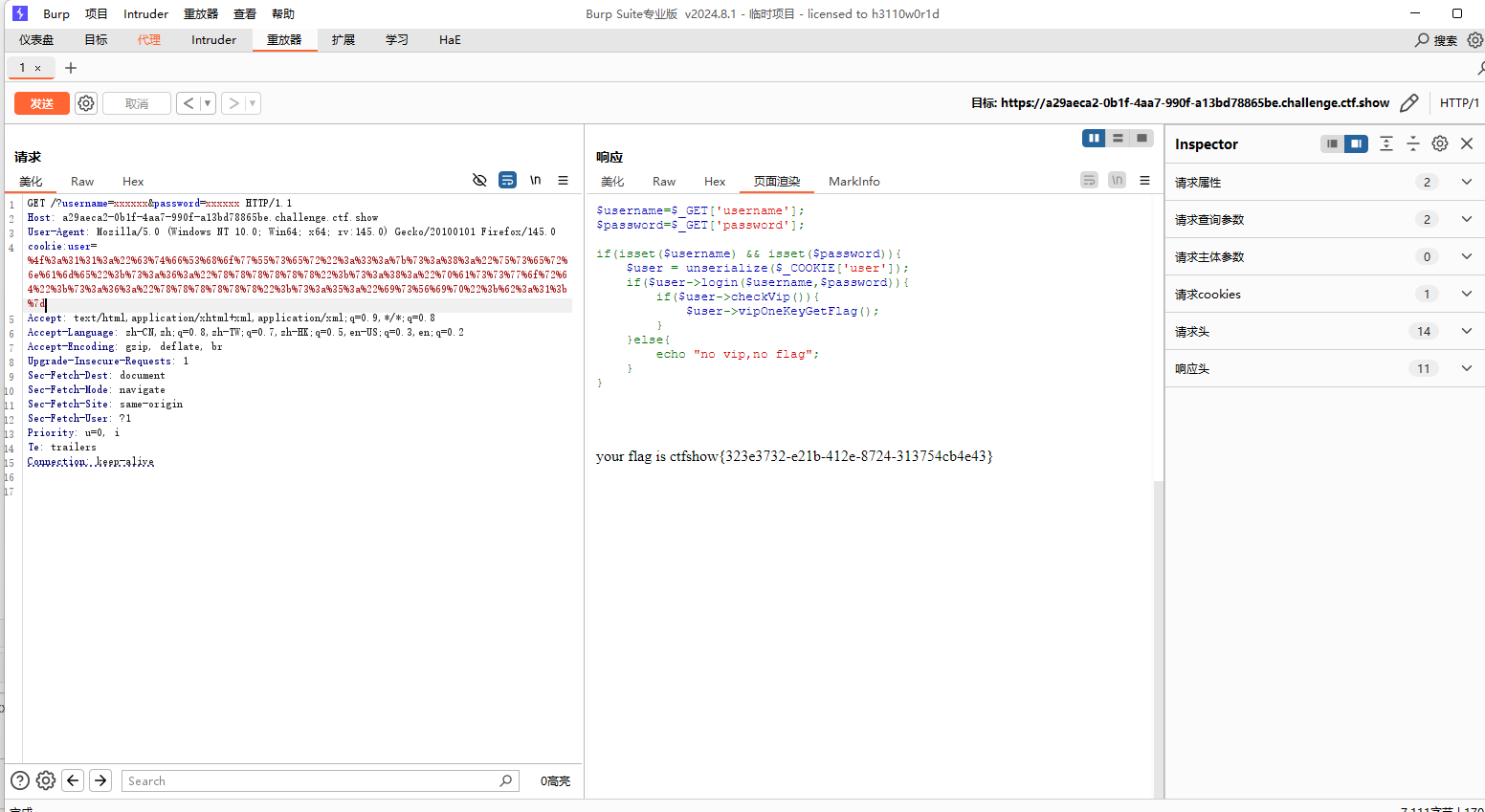Open request editor hamburger menu
The height and width of the screenshot is (812, 1485).
[564, 180]
